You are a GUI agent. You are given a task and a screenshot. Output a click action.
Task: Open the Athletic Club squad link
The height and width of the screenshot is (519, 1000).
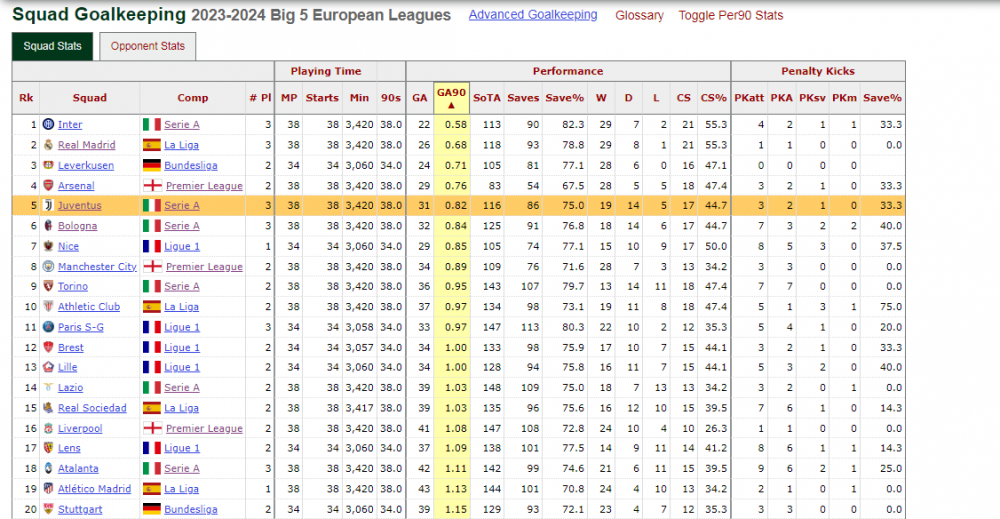click(x=89, y=307)
